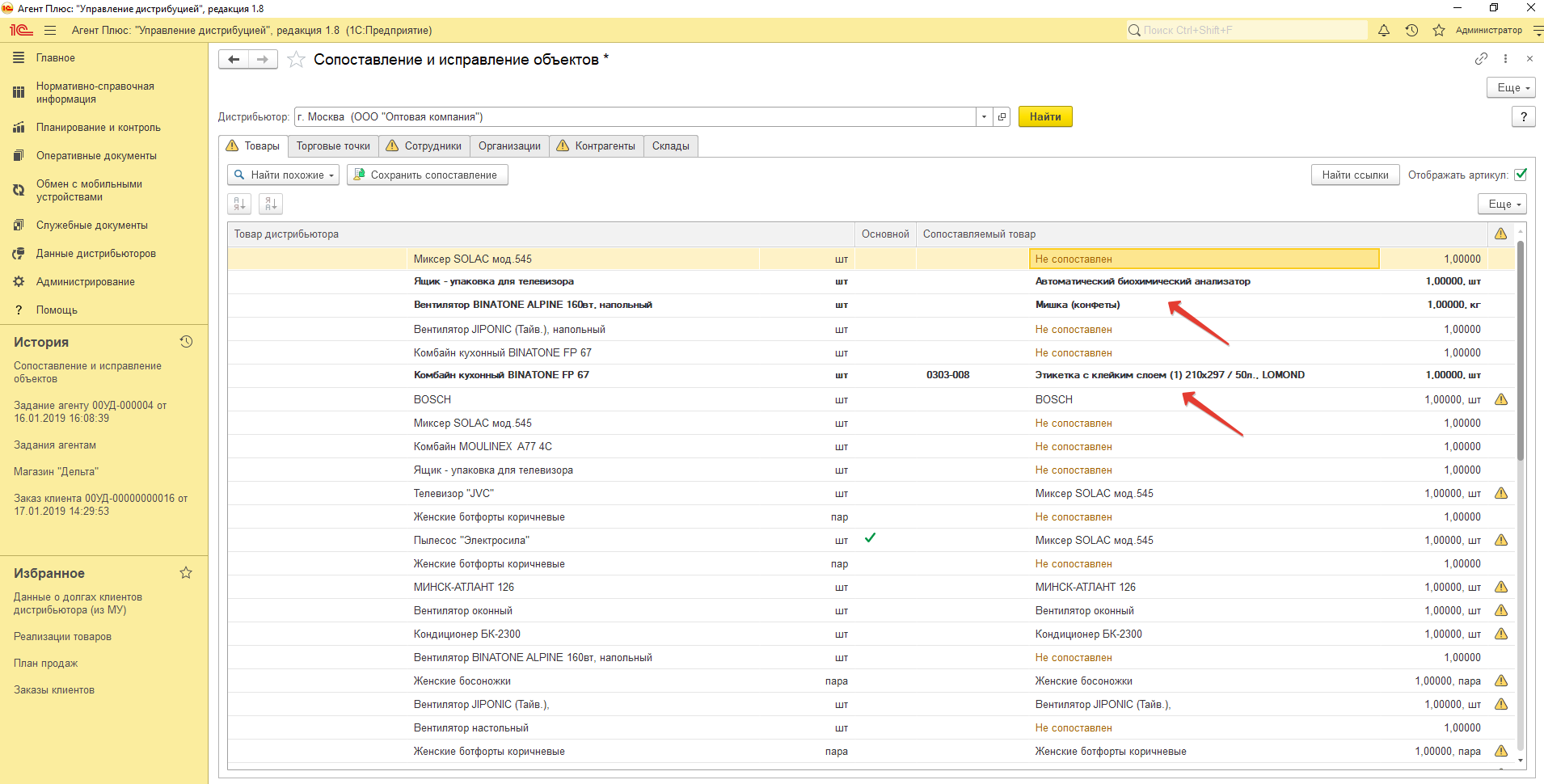Screen dimensions: 1544x784
Task: Click Сопоставляемый товар column header
Action: tap(1202, 234)
